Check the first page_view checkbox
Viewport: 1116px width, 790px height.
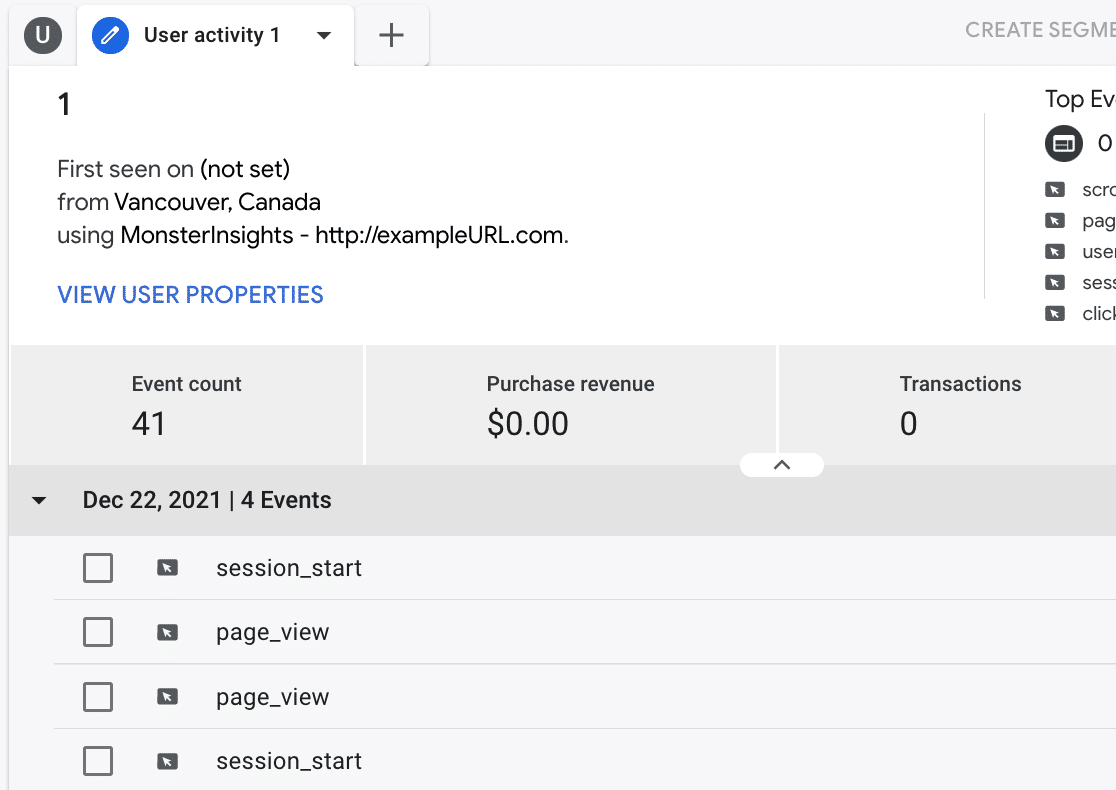pos(98,632)
